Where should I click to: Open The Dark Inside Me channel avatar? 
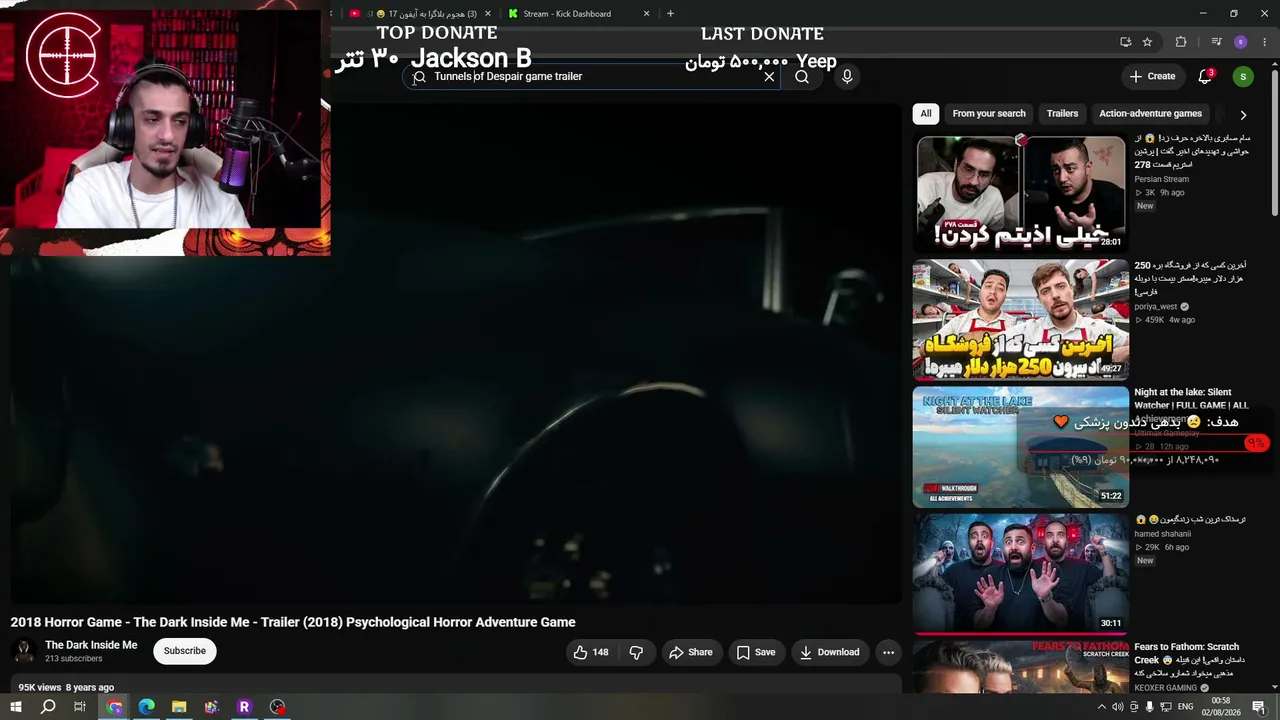coord(24,651)
